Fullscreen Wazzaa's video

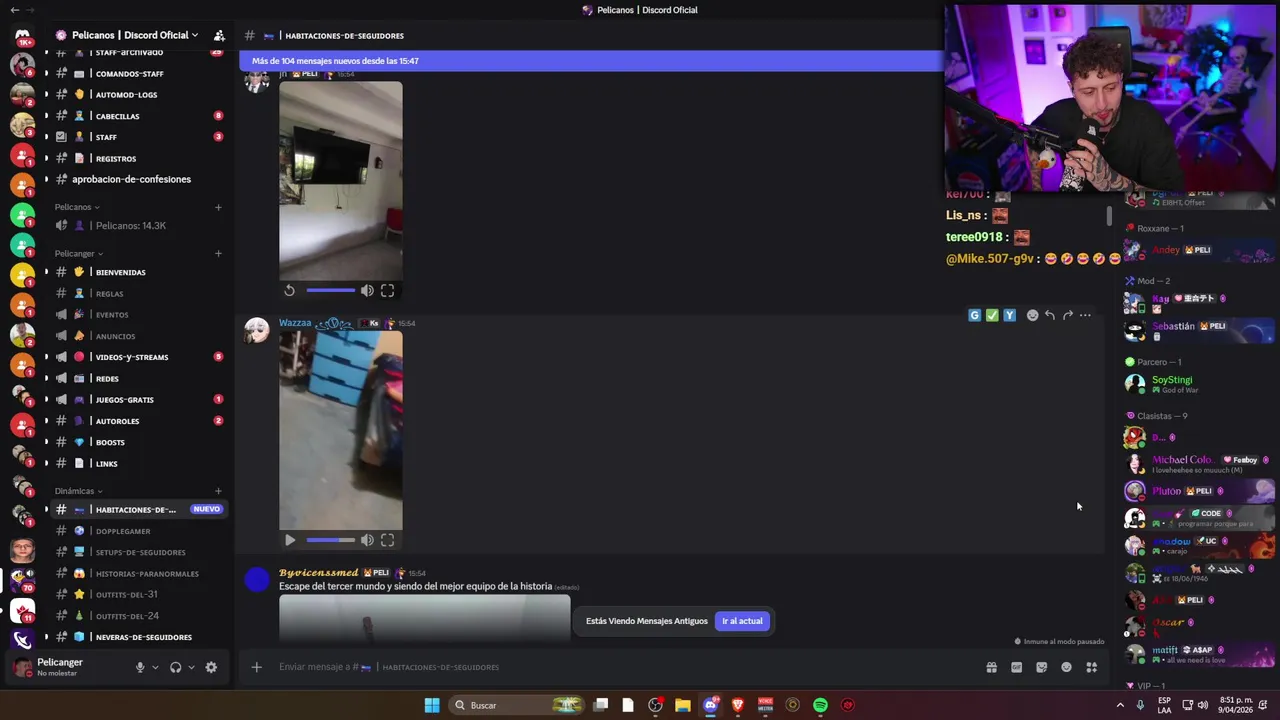coord(387,540)
